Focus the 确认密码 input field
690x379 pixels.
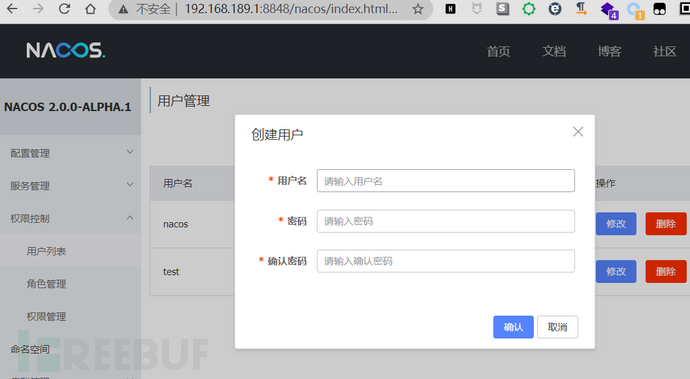point(445,261)
